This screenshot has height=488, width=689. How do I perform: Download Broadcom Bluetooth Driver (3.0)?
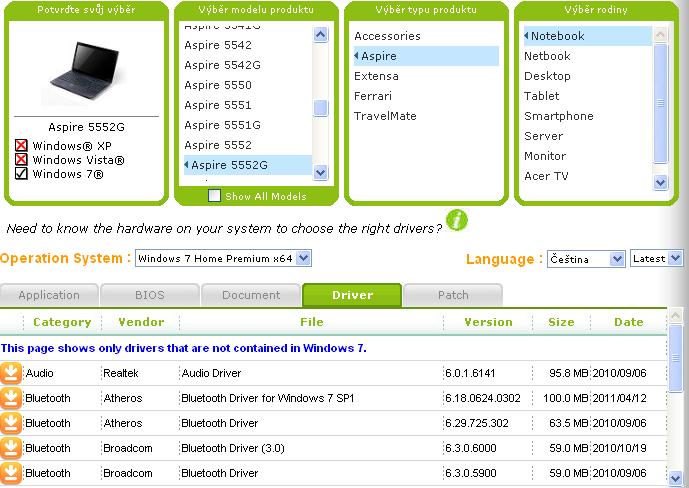[11, 448]
